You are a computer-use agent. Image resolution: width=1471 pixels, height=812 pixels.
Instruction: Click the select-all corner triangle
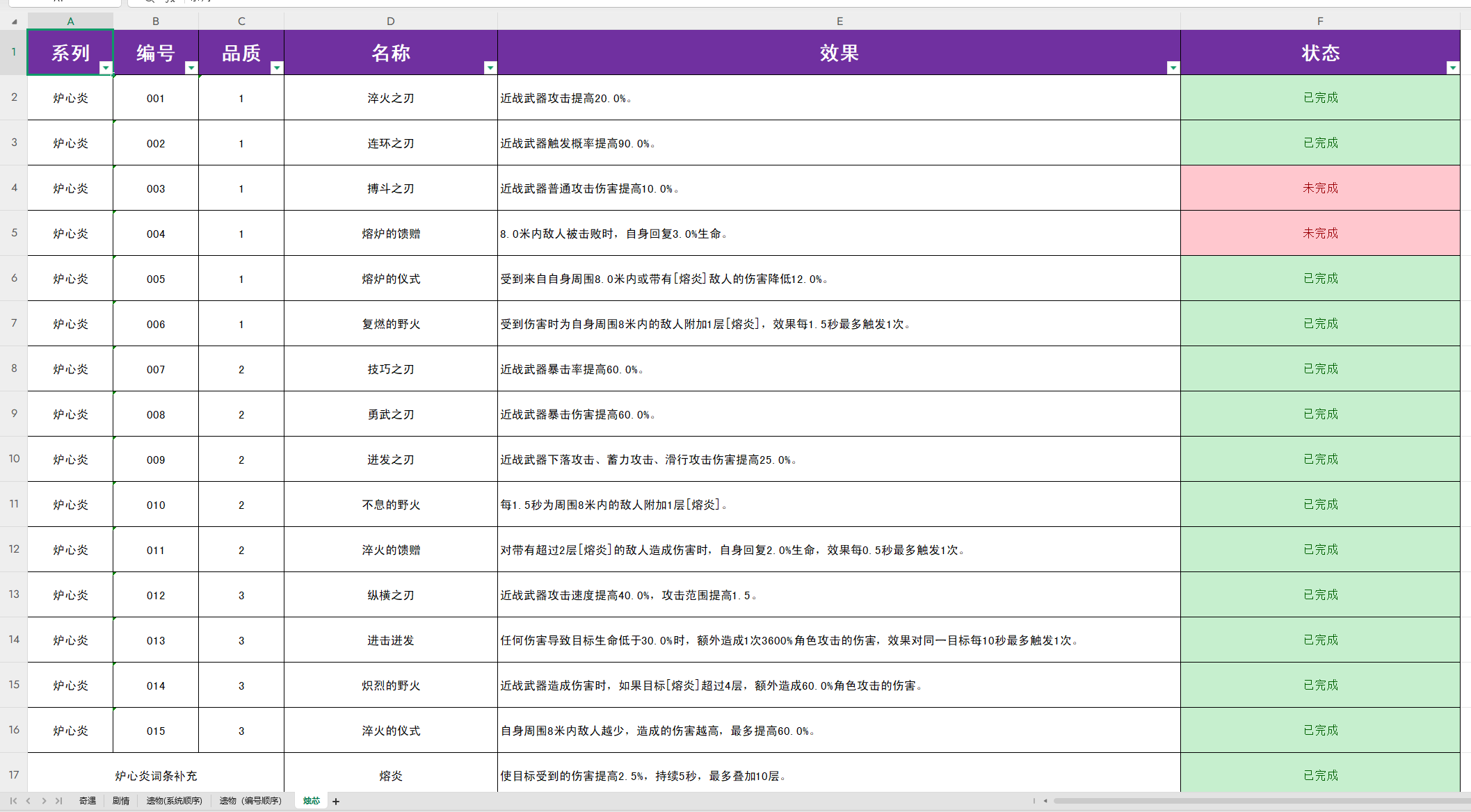pyautogui.click(x=14, y=22)
